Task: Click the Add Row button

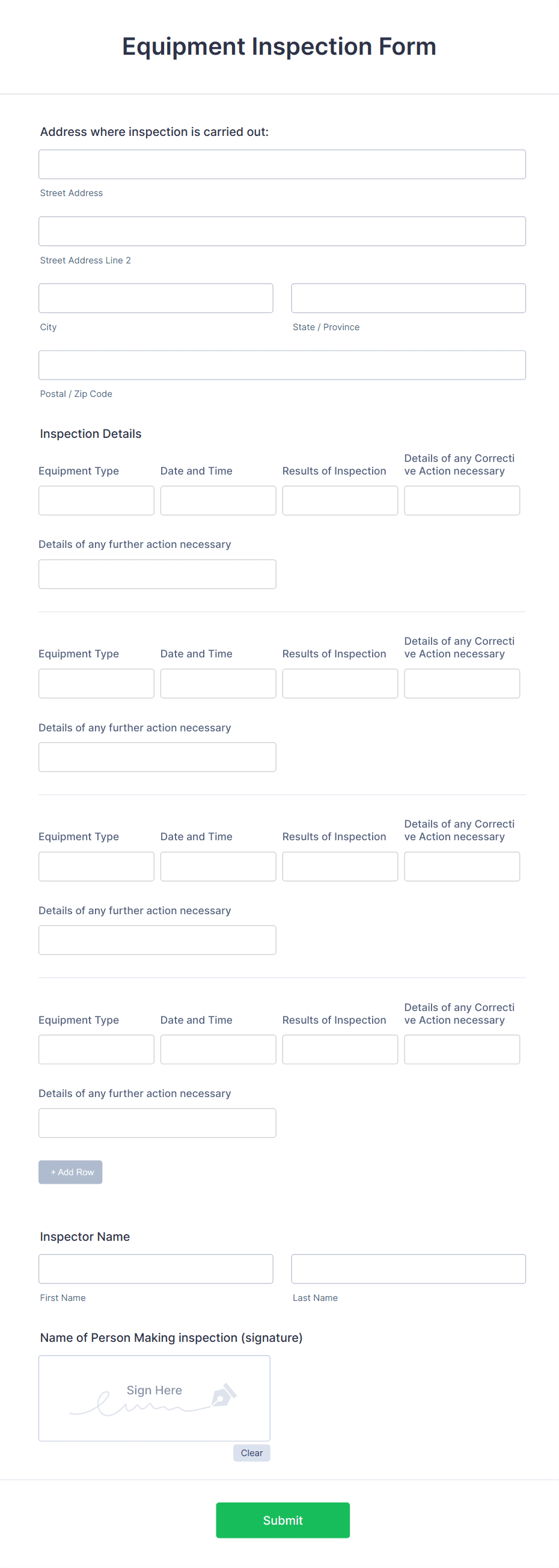Action: [70, 1171]
